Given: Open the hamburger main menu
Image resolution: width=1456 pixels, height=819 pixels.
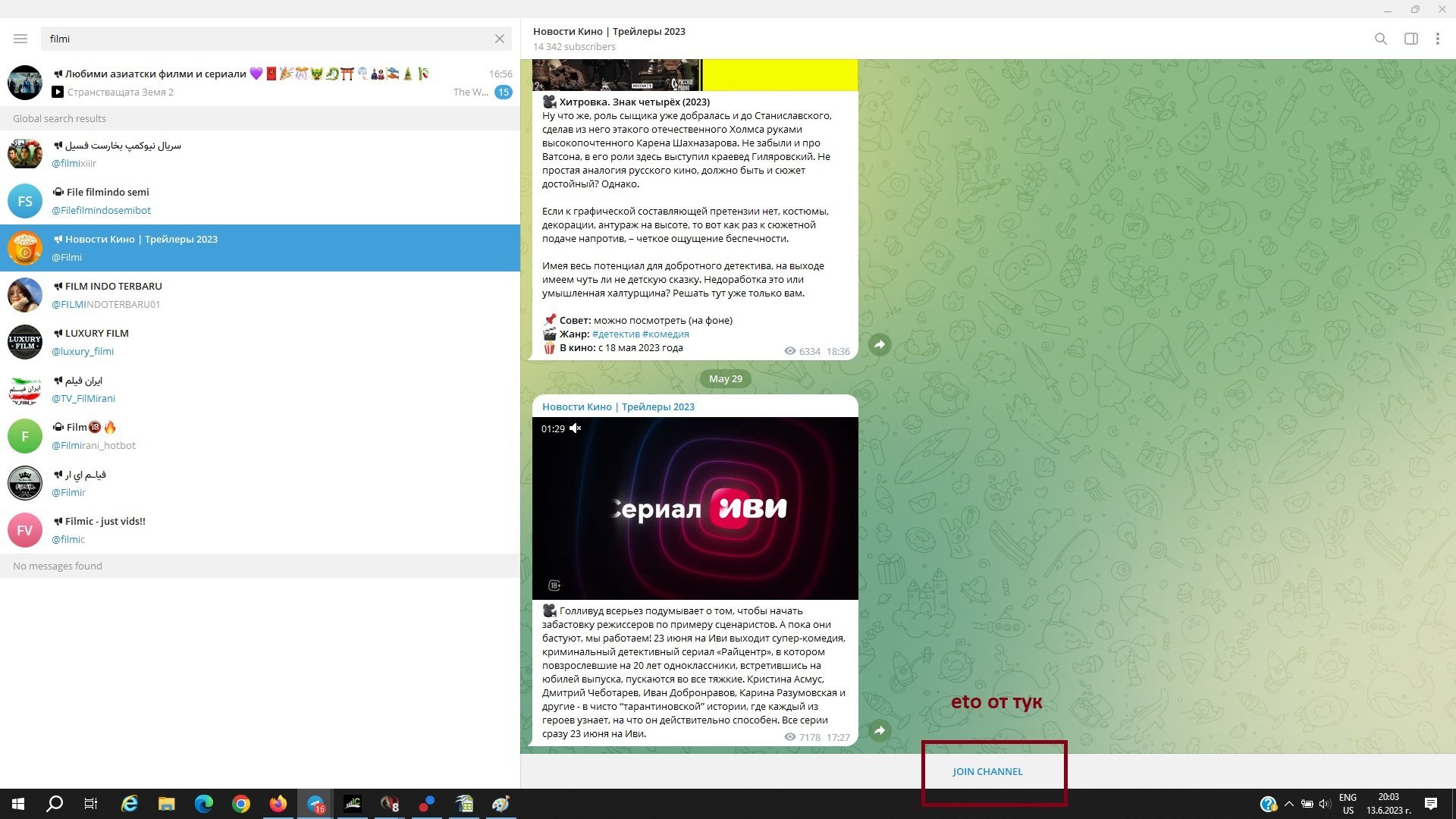Looking at the screenshot, I should point(20,39).
